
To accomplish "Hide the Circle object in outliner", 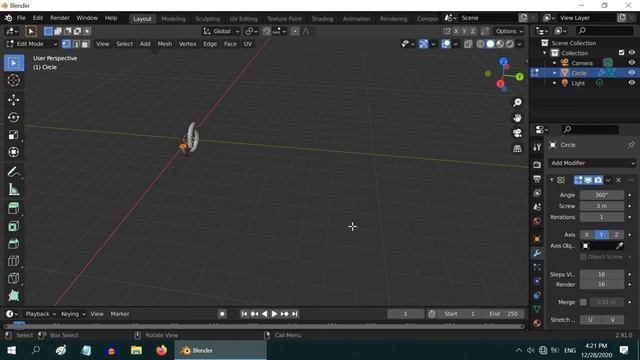I will [631, 73].
